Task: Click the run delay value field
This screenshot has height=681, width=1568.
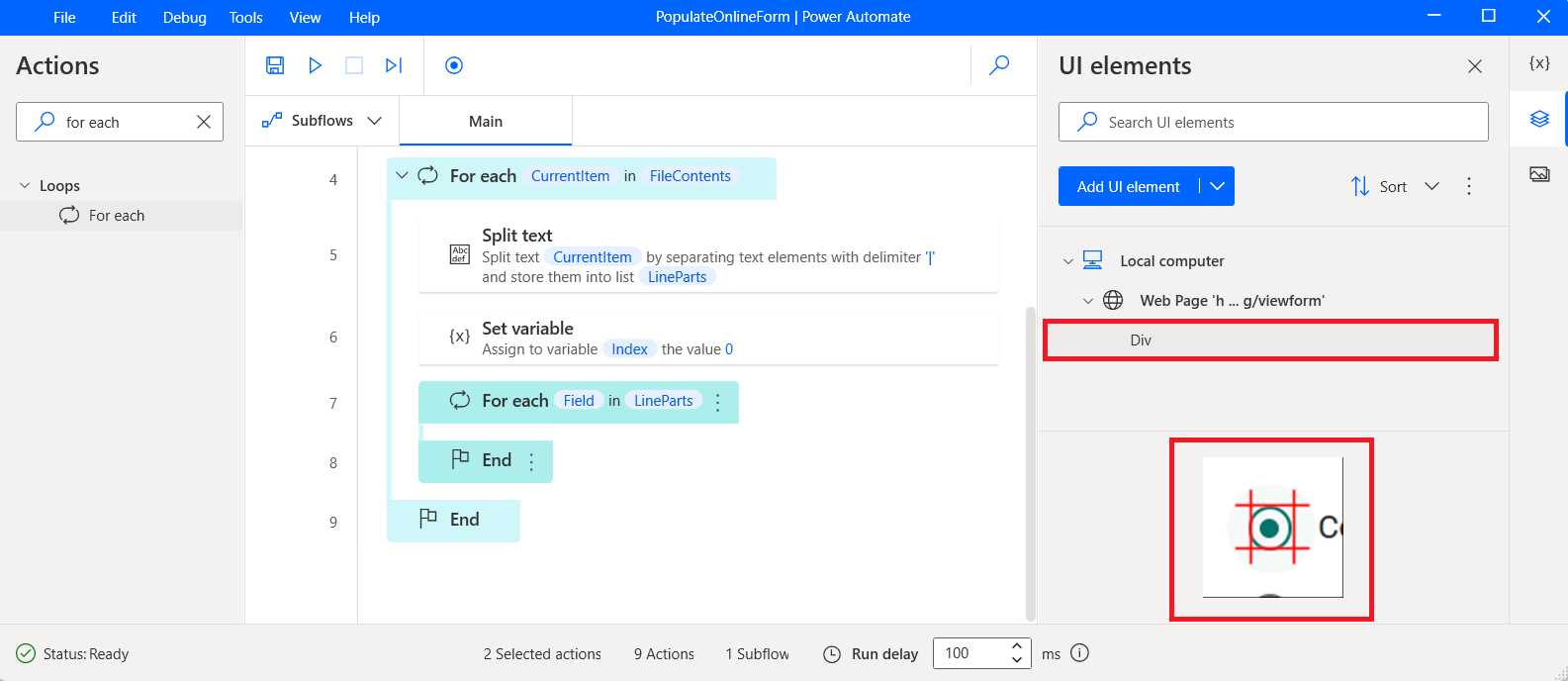Action: (x=969, y=653)
